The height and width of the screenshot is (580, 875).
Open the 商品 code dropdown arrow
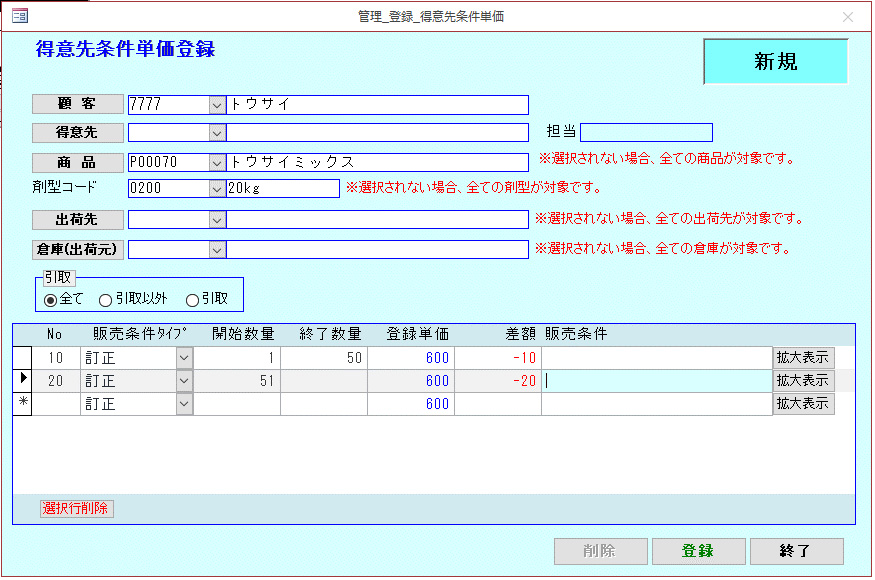(217, 162)
